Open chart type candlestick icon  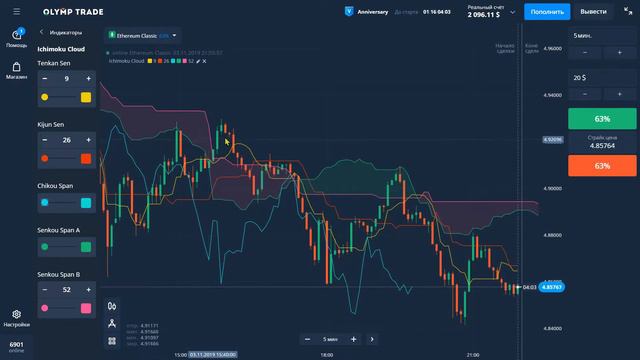click(112, 306)
